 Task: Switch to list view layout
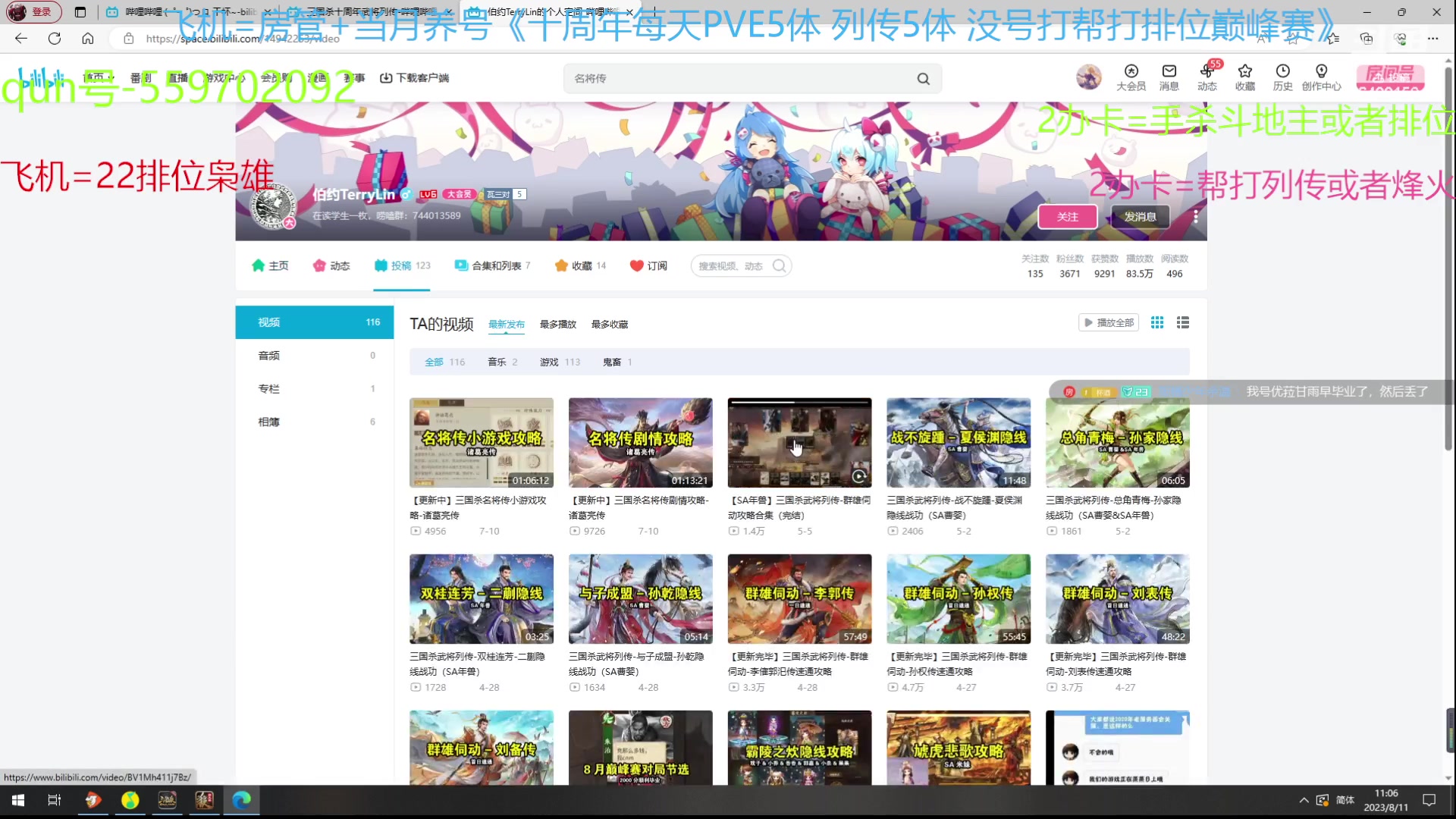coord(1182,323)
